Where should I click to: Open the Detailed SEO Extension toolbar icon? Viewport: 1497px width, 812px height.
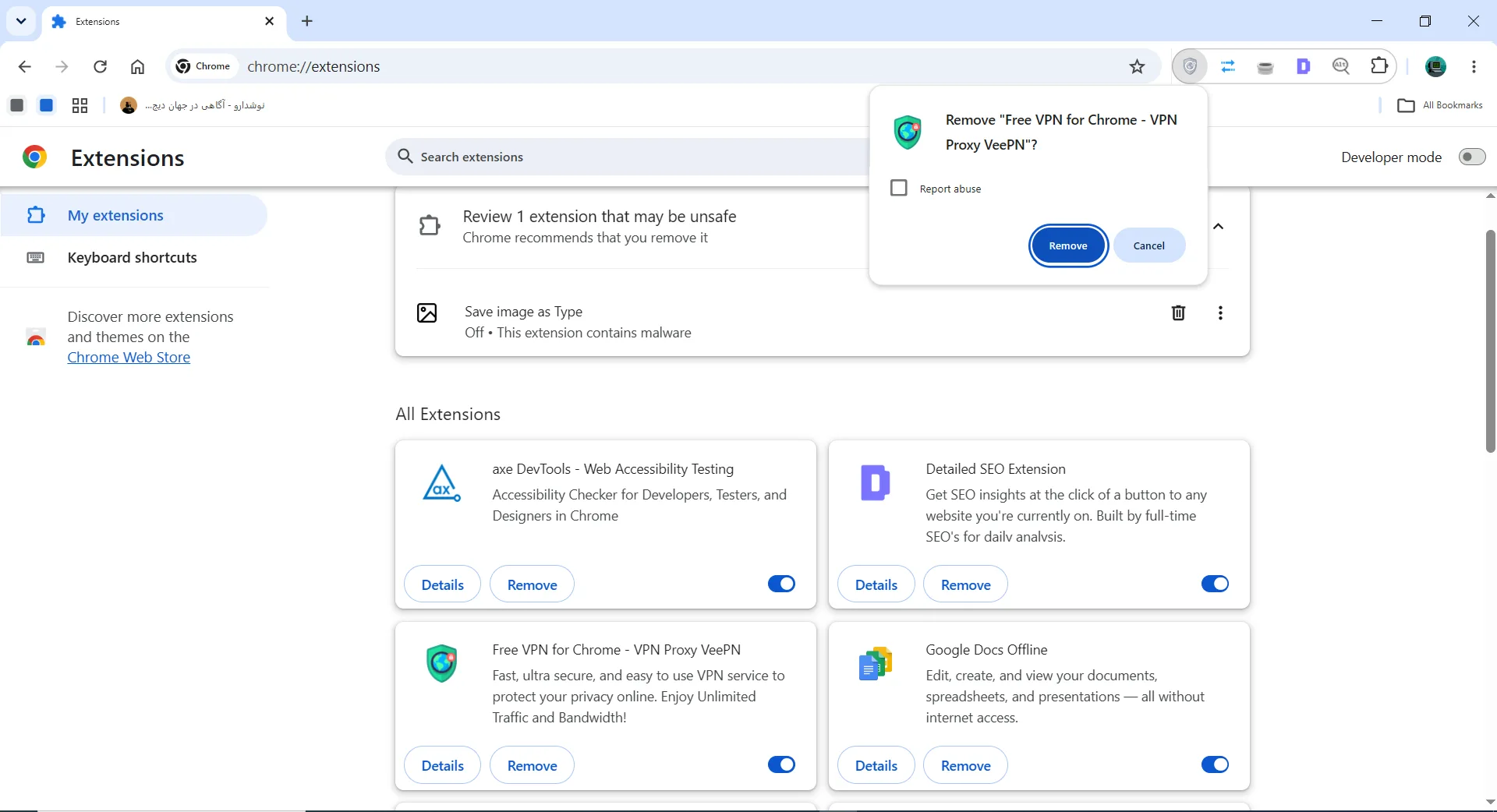coord(1303,66)
